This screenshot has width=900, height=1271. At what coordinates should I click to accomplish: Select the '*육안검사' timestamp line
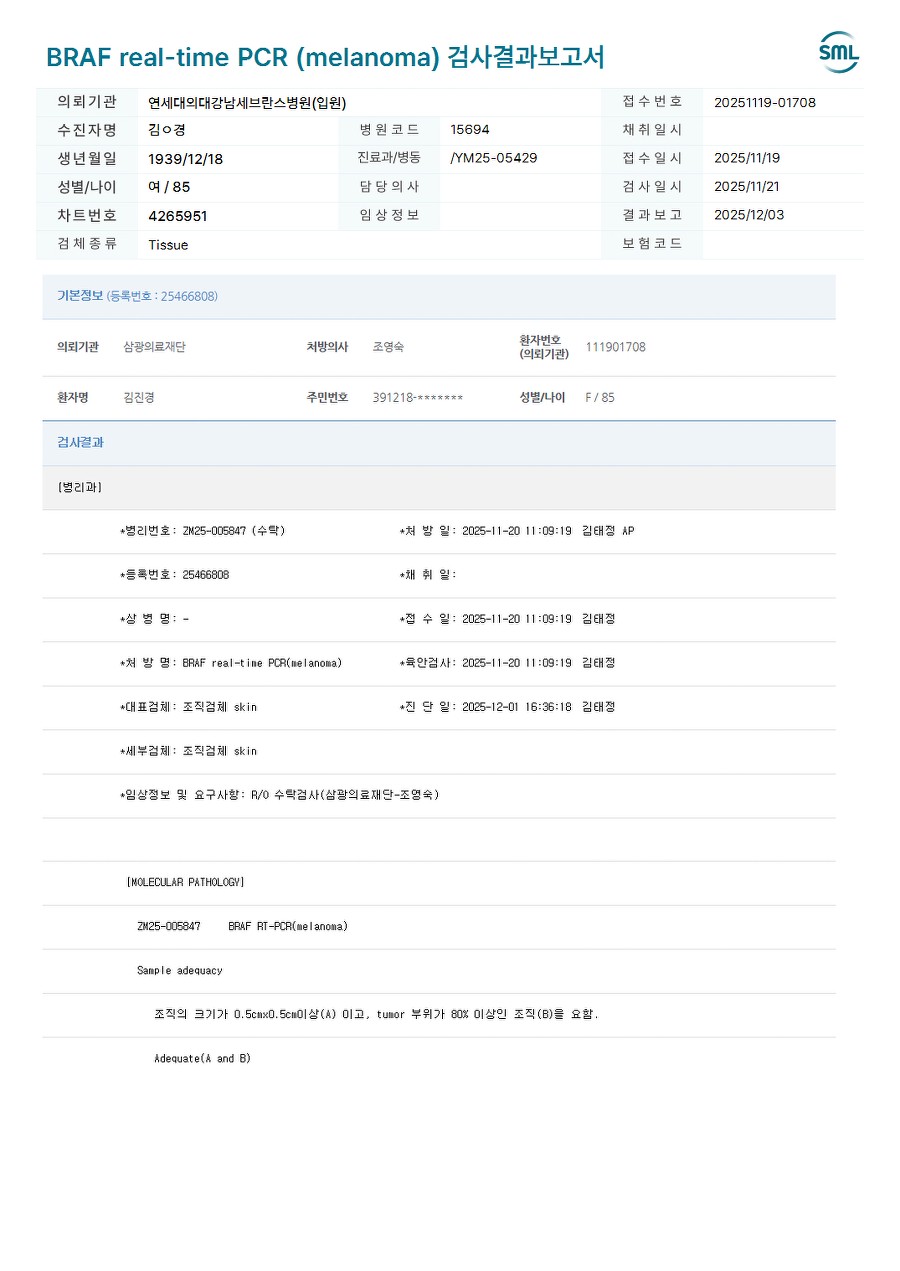point(507,663)
